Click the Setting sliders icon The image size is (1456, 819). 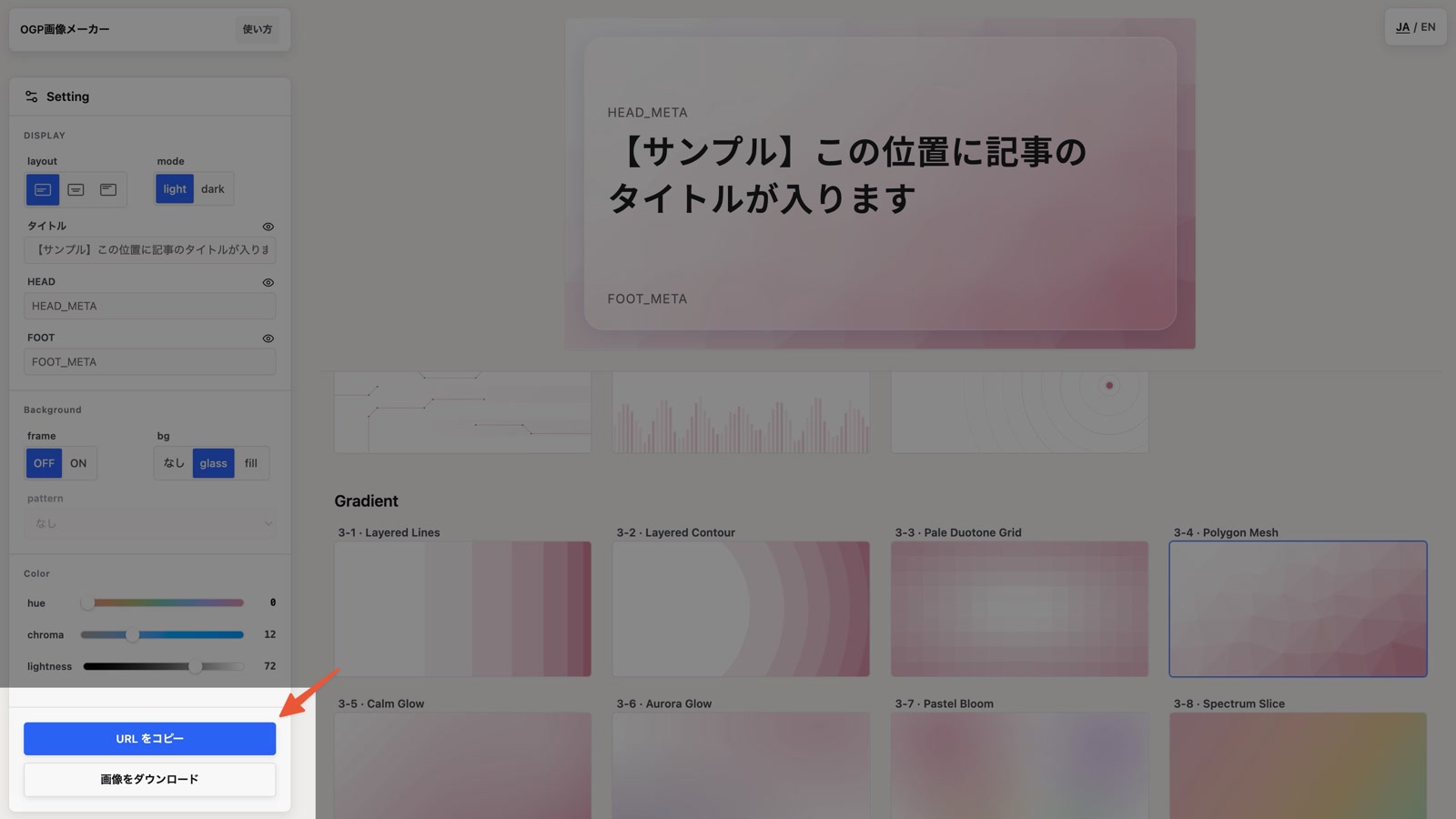tap(31, 96)
